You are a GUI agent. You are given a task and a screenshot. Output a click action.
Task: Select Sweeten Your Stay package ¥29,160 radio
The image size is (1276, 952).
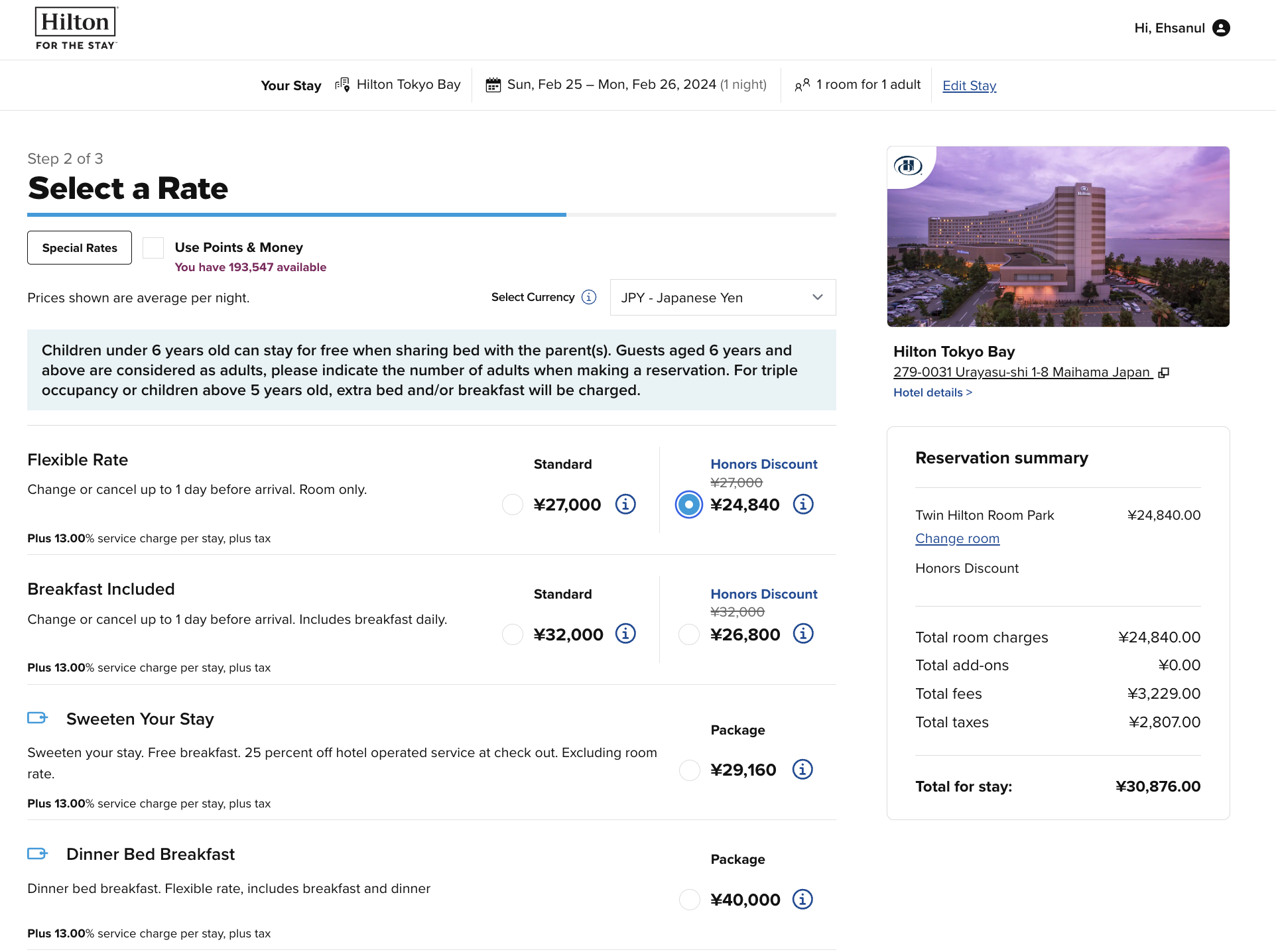point(690,770)
